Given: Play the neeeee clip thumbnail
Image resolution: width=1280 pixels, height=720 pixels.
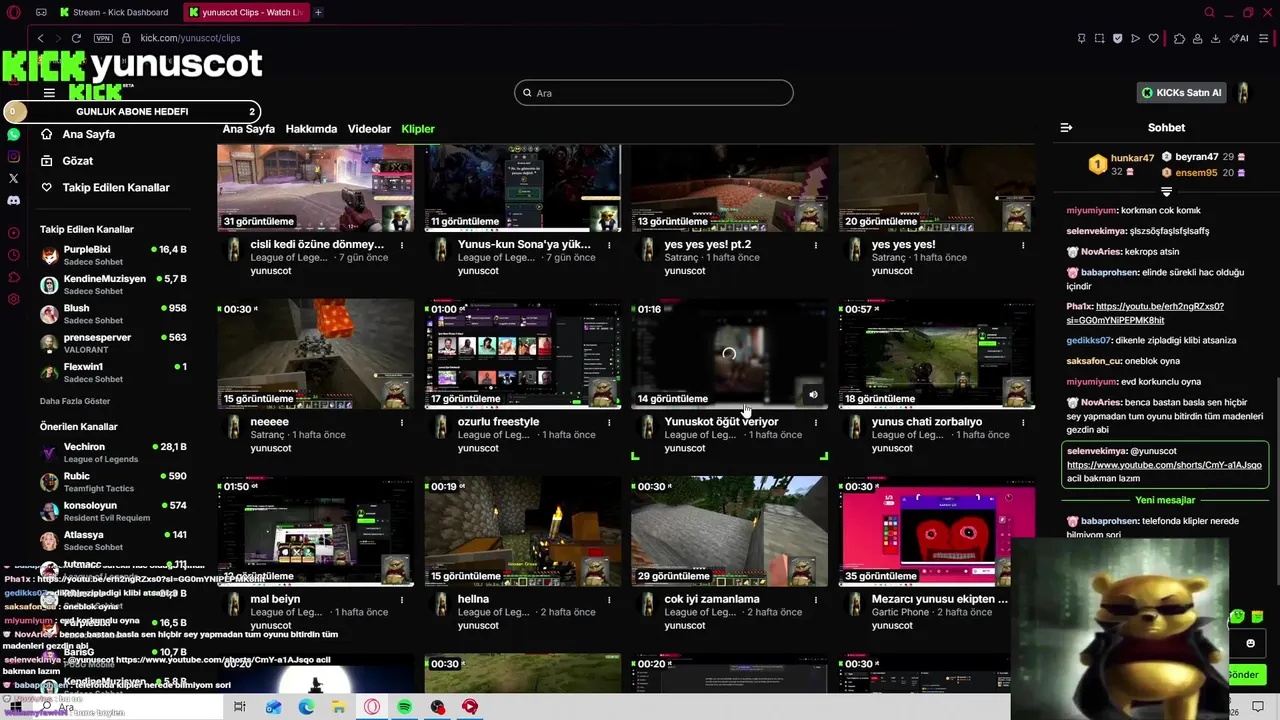Looking at the screenshot, I should [x=315, y=354].
